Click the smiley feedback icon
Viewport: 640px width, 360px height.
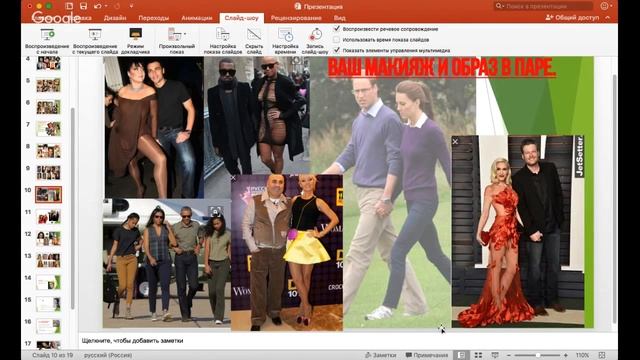coord(605,6)
